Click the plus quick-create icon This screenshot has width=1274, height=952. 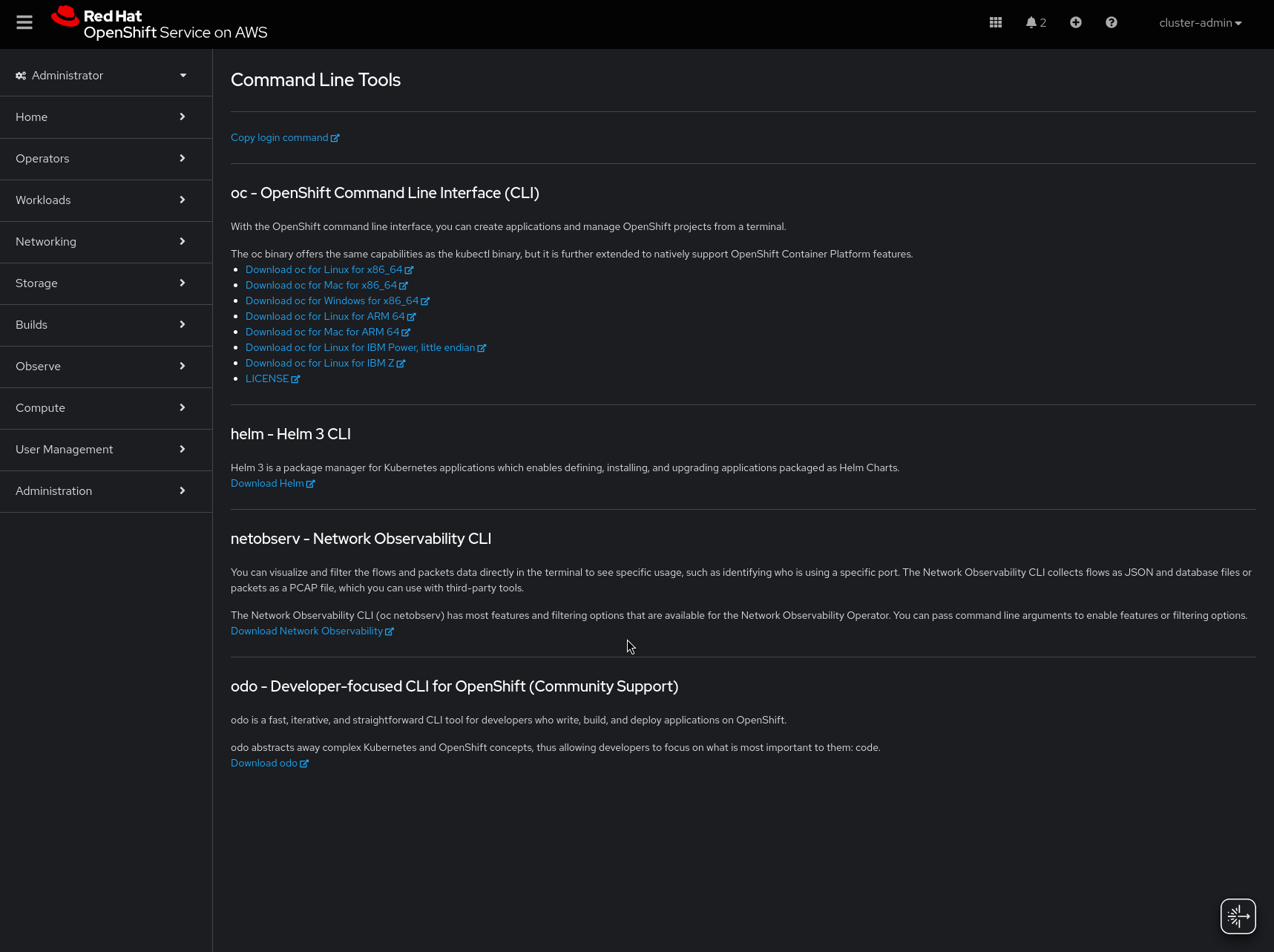pos(1076,23)
